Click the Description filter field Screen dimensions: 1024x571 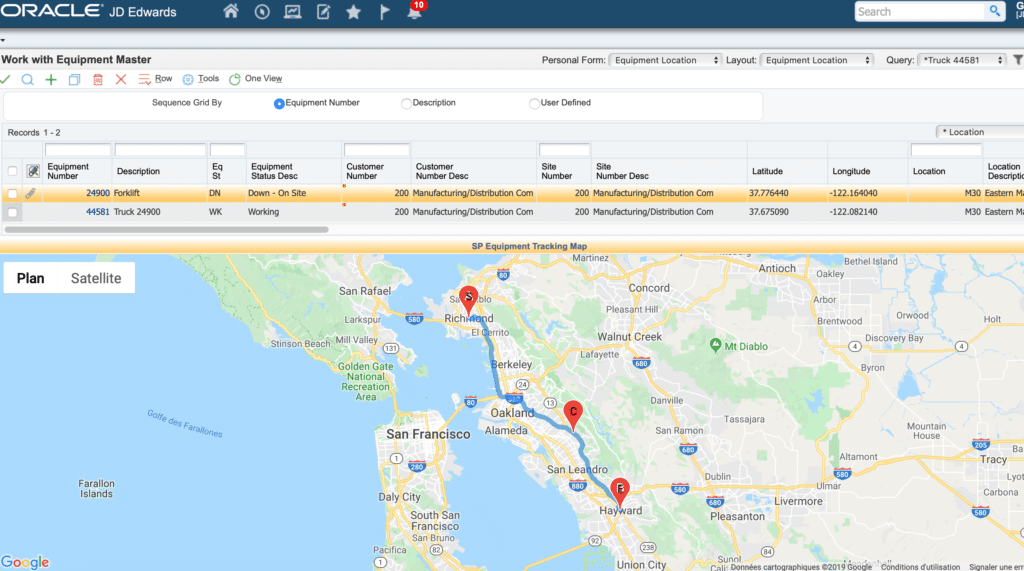pyautogui.click(x=160, y=150)
